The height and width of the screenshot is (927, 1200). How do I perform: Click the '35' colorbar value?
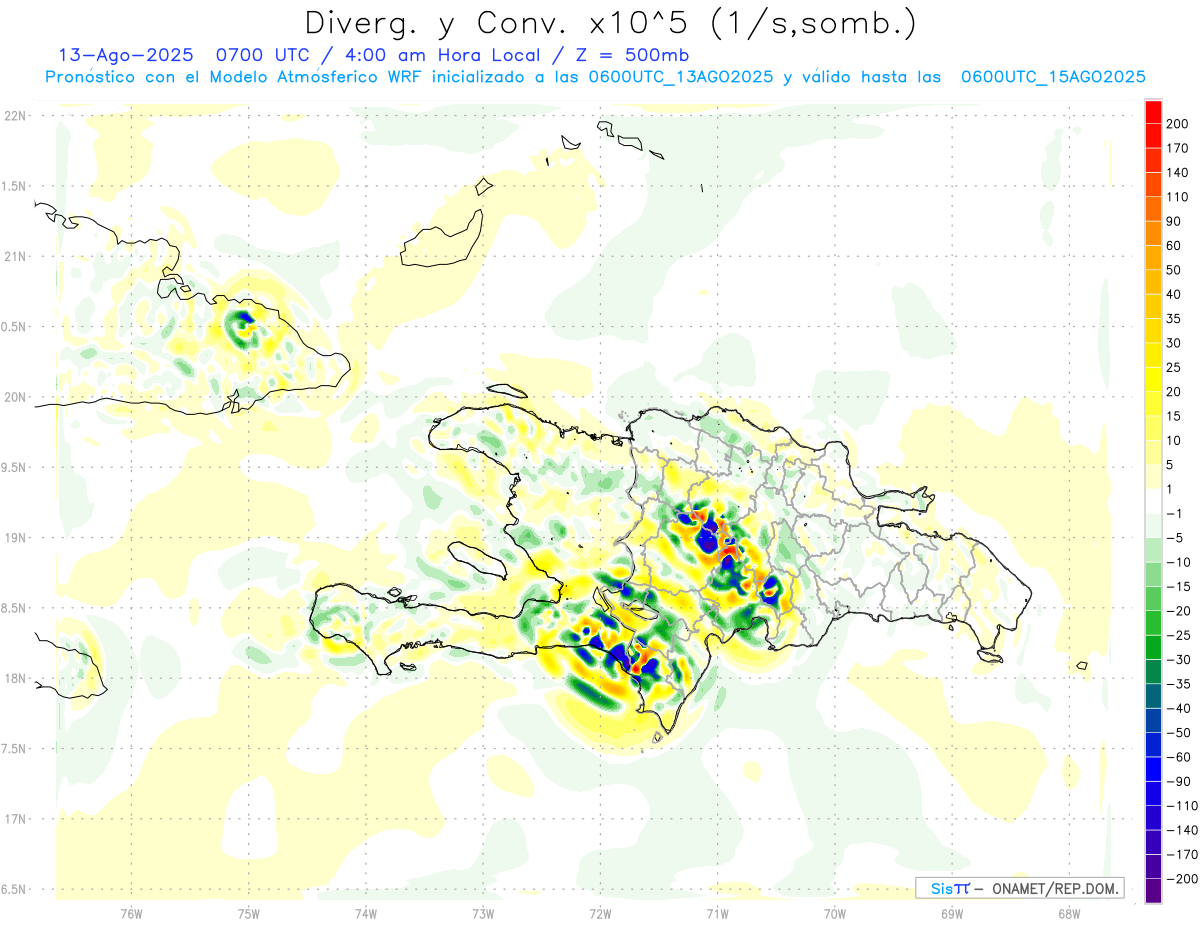[1175, 319]
